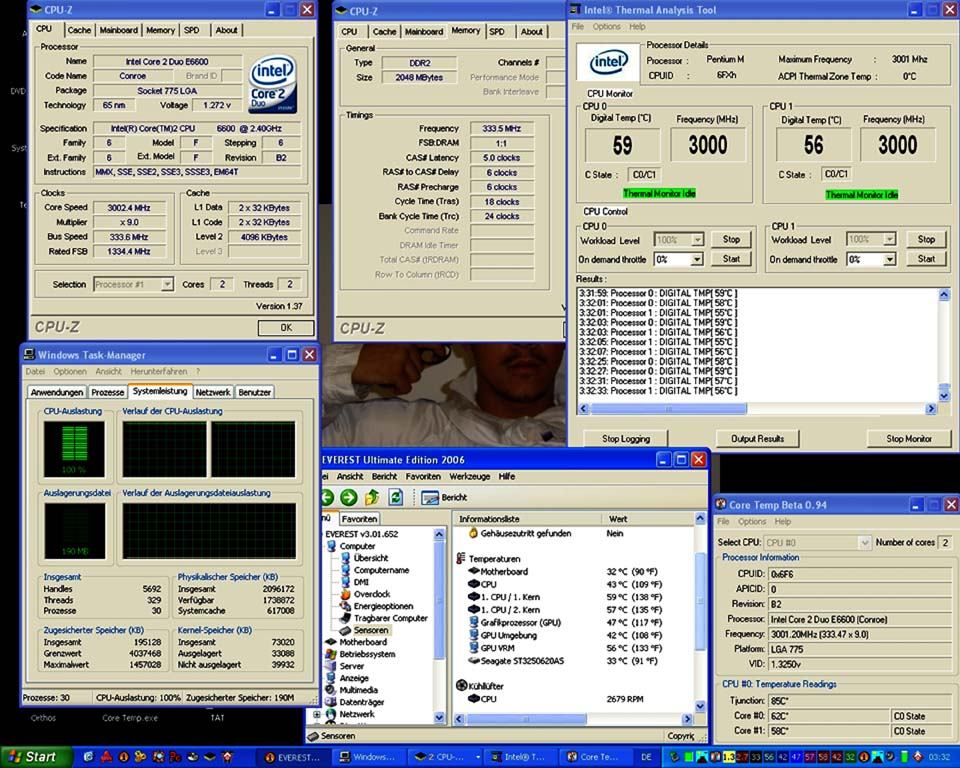The height and width of the screenshot is (768, 960).
Task: Switch to Prozesse tab in Task-Manager
Action: pyautogui.click(x=108, y=392)
